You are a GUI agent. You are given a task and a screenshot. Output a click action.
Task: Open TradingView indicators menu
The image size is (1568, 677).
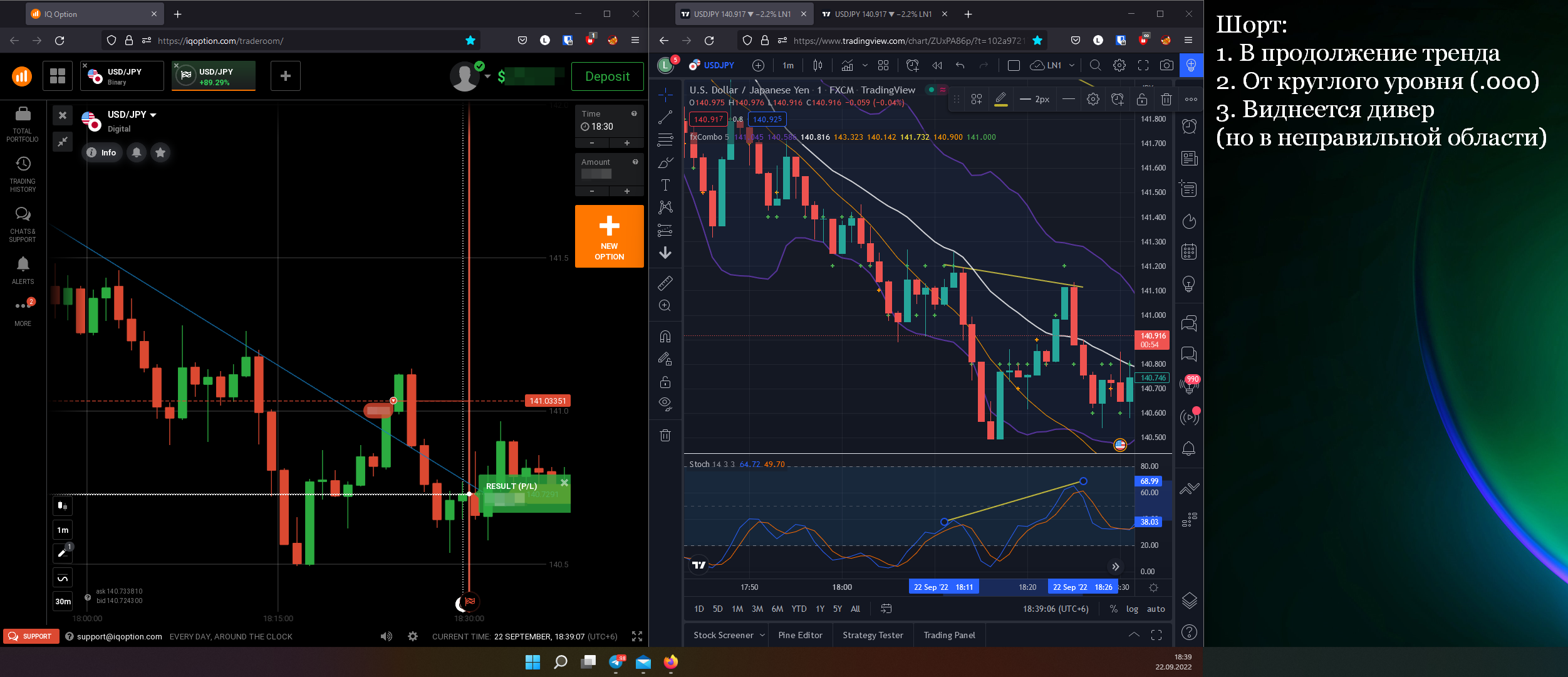[848, 65]
